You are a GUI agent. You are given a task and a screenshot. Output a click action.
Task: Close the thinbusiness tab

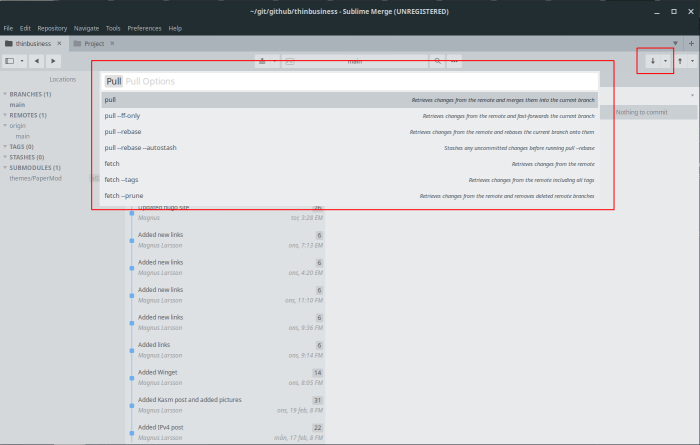pos(59,43)
